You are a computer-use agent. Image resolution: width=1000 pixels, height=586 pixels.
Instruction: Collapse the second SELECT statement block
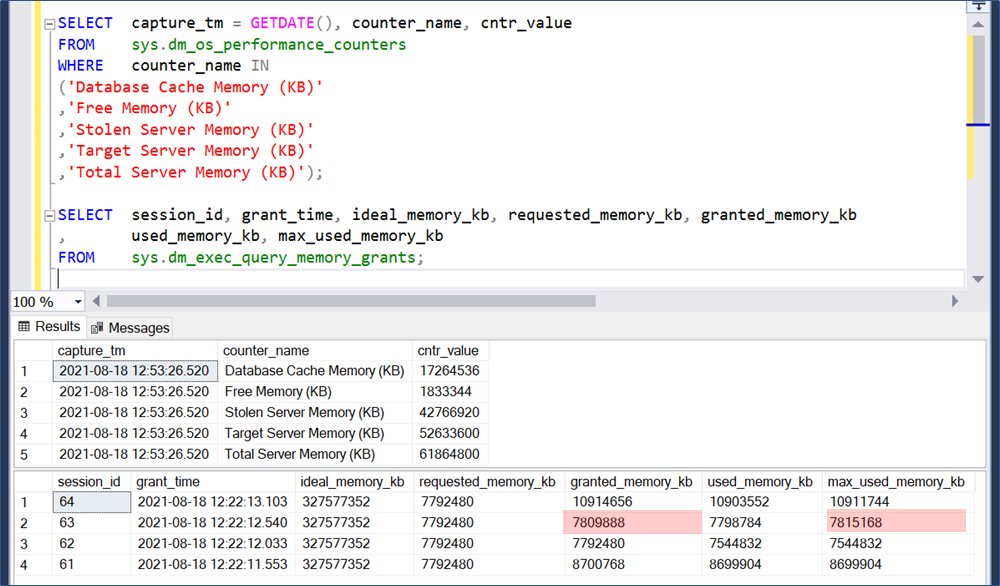(50, 216)
